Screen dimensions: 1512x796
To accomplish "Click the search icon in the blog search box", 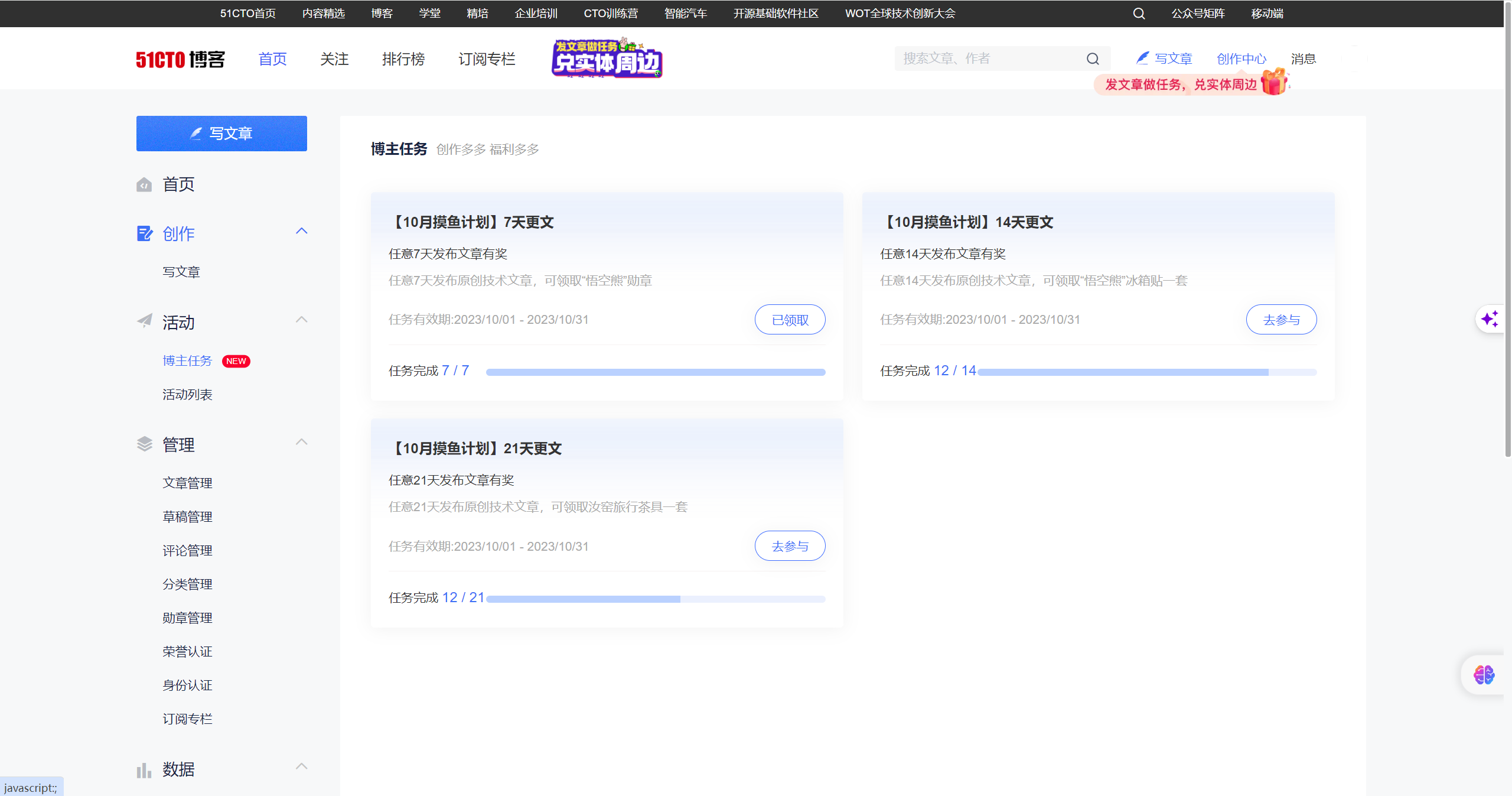I will click(x=1093, y=59).
